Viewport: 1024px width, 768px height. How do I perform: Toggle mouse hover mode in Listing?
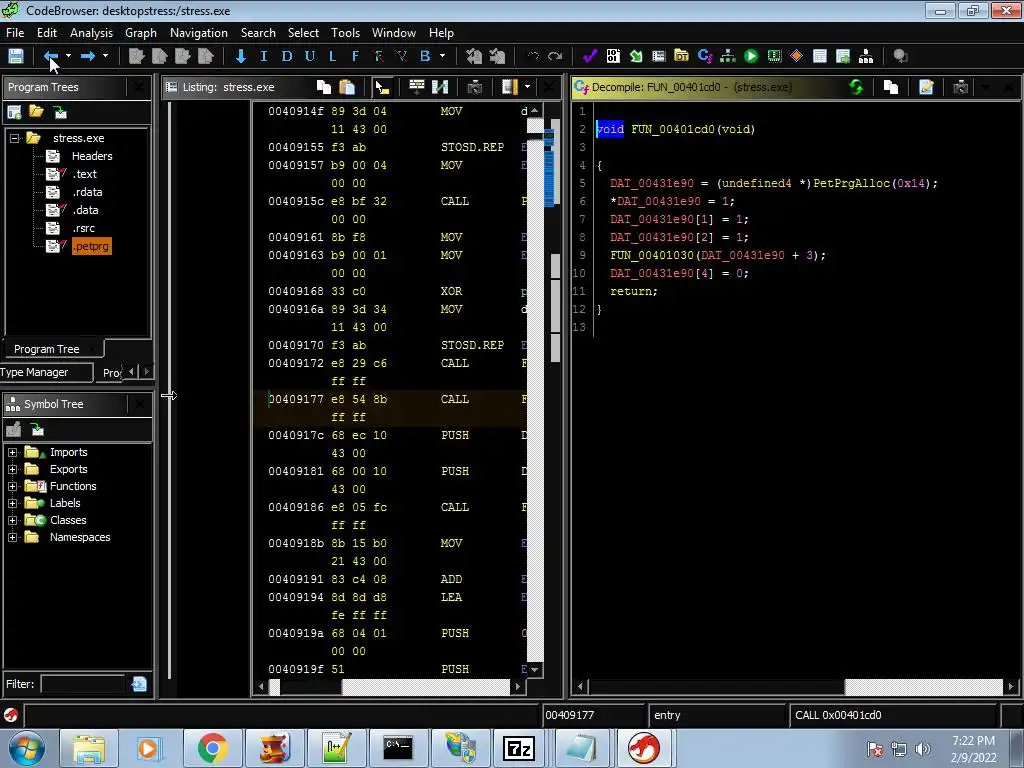click(x=382, y=87)
